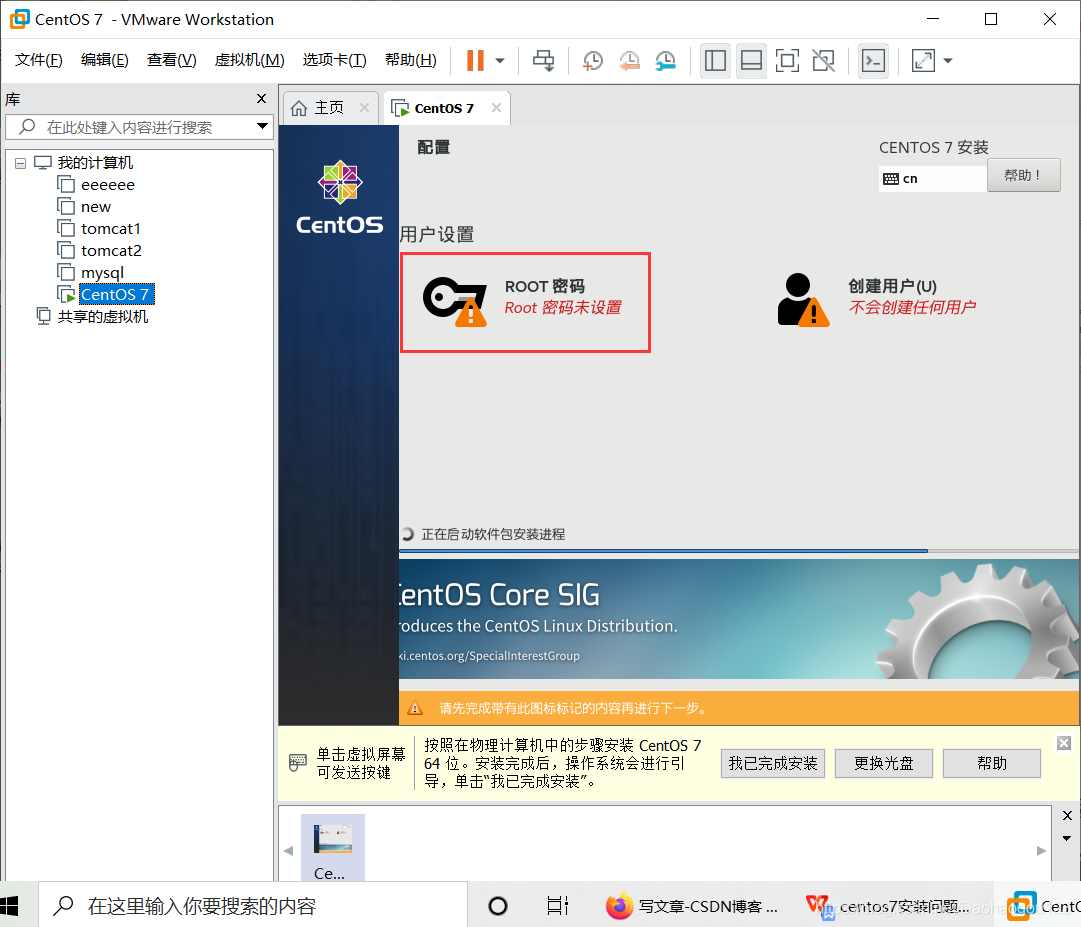Viewport: 1081px width, 927px height.
Task: Select the eeeeee virtual machine
Action: pos(108,185)
